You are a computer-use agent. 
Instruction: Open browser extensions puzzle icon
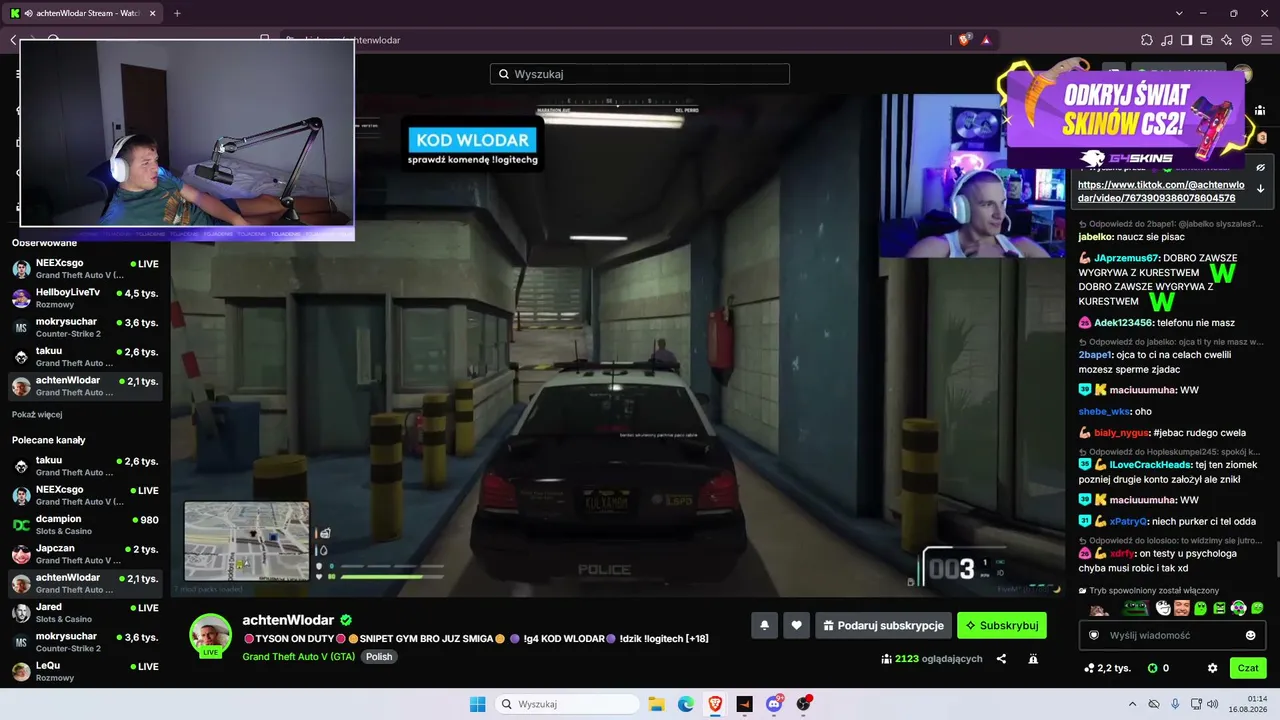point(1147,40)
